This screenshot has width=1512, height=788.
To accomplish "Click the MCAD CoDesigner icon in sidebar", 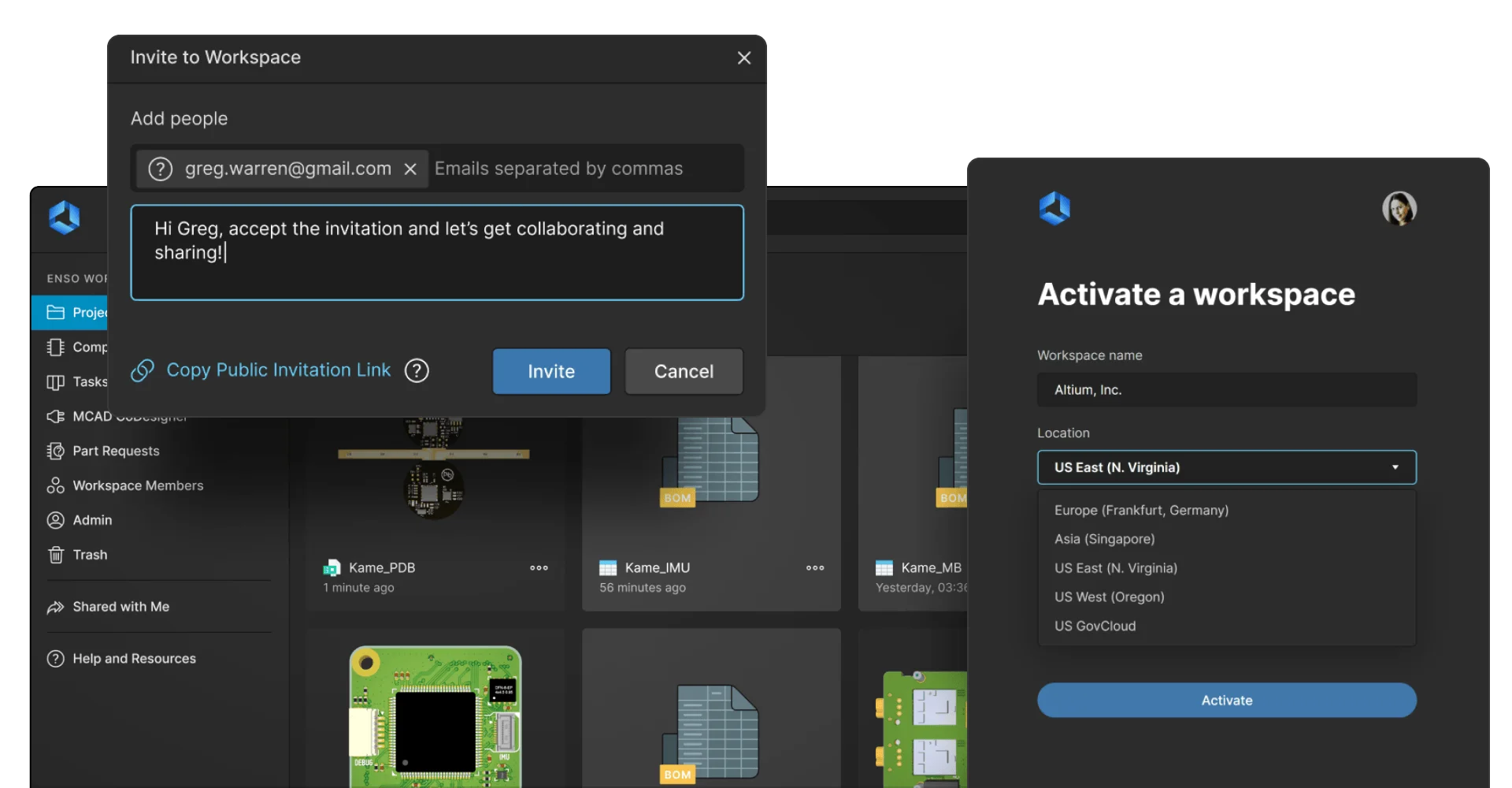I will point(55,416).
